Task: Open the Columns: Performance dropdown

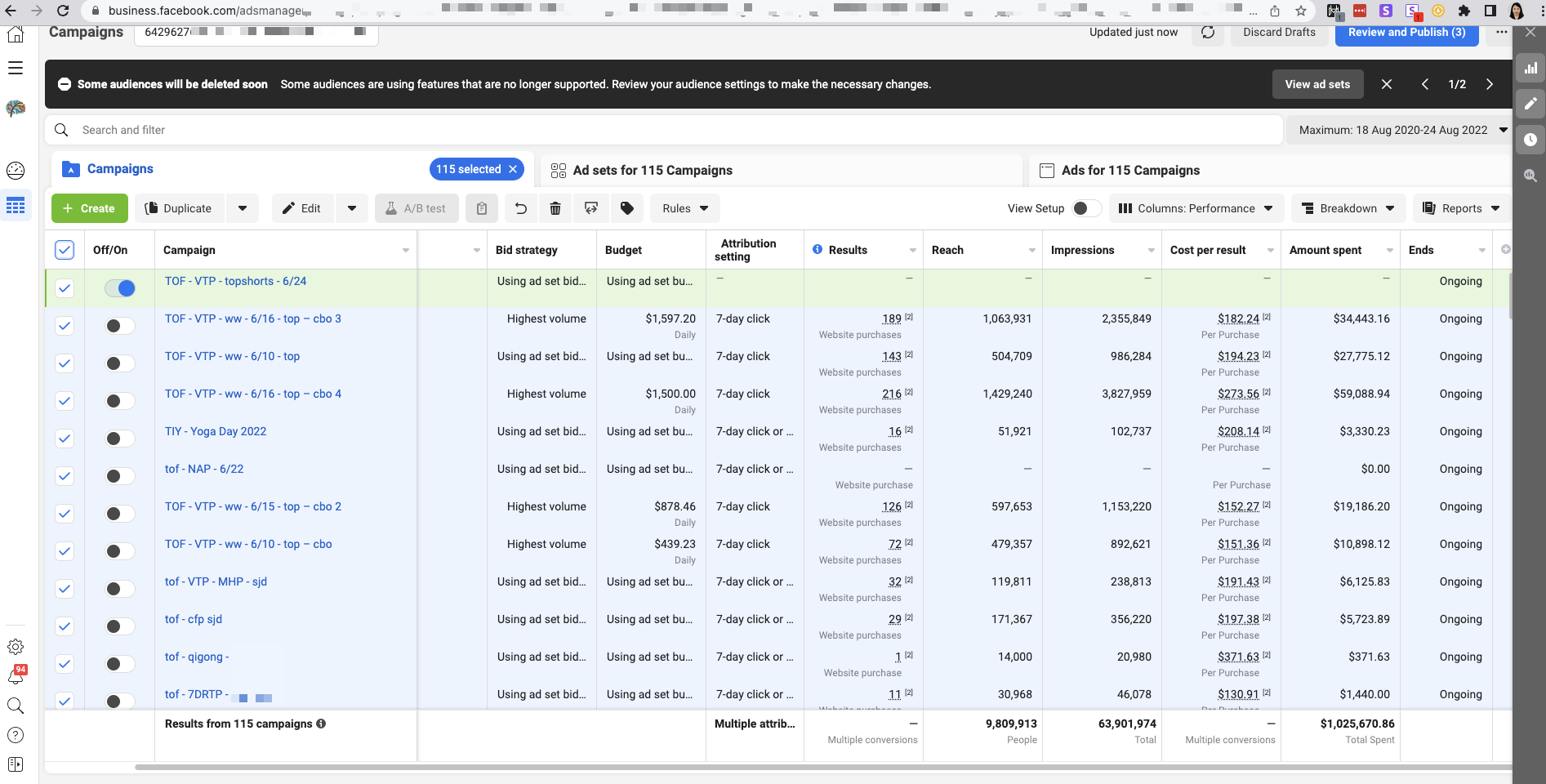Action: click(1195, 208)
